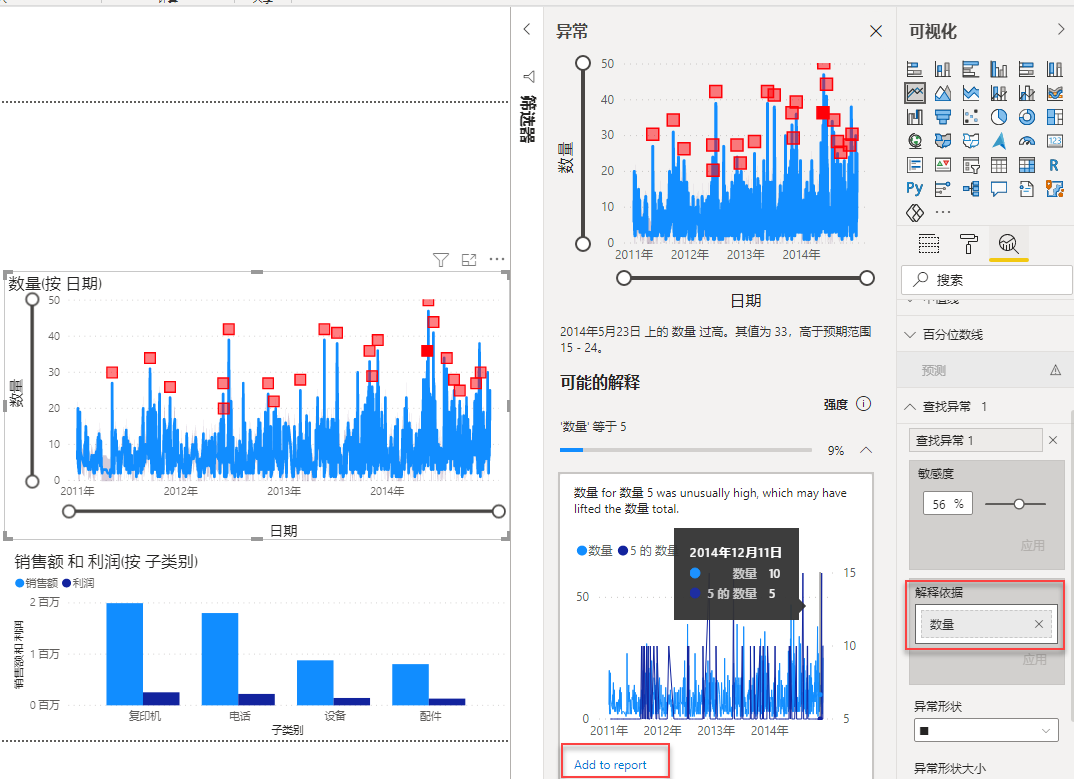The image size is (1074, 779).
Task: Collapse the 筛选器 pane chevron
Action: 527,29
